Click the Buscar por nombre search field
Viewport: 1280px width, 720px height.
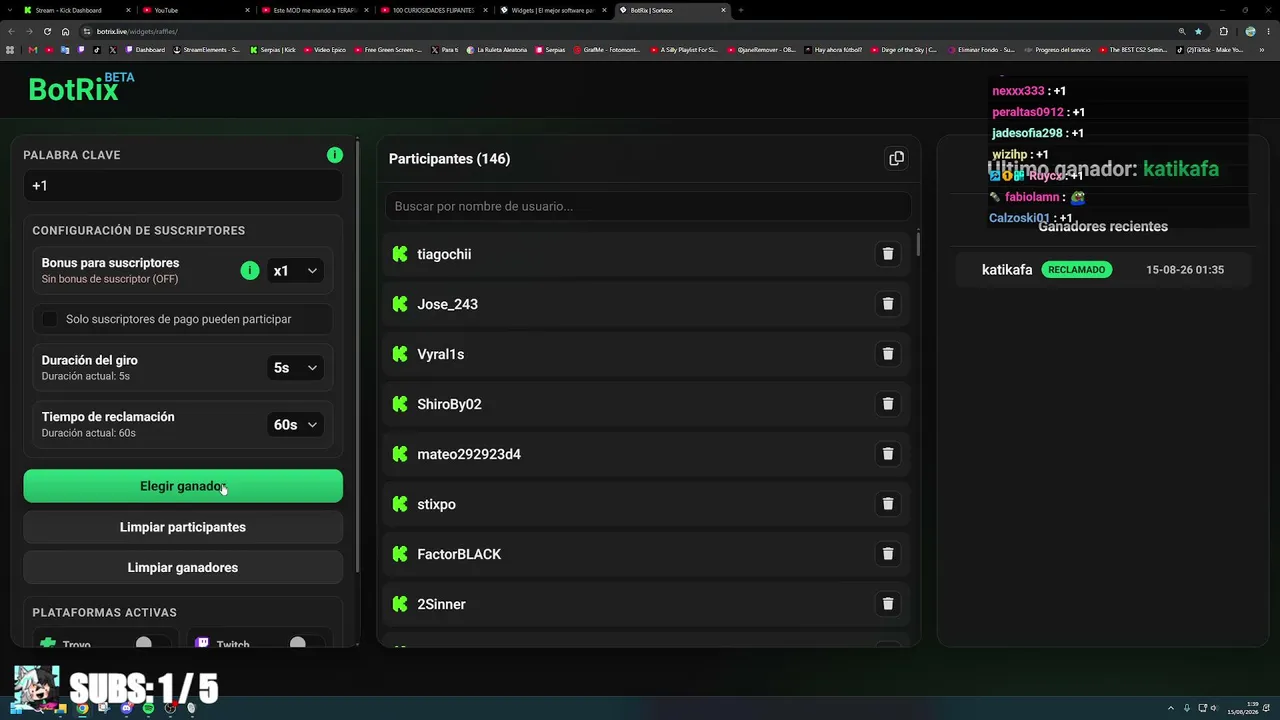(648, 206)
